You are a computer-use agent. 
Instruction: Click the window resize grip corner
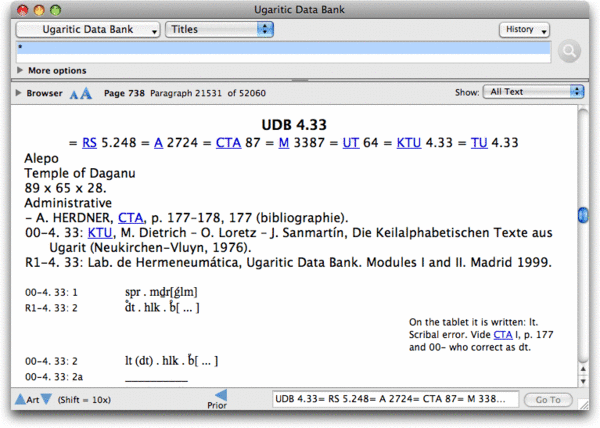tap(582, 404)
